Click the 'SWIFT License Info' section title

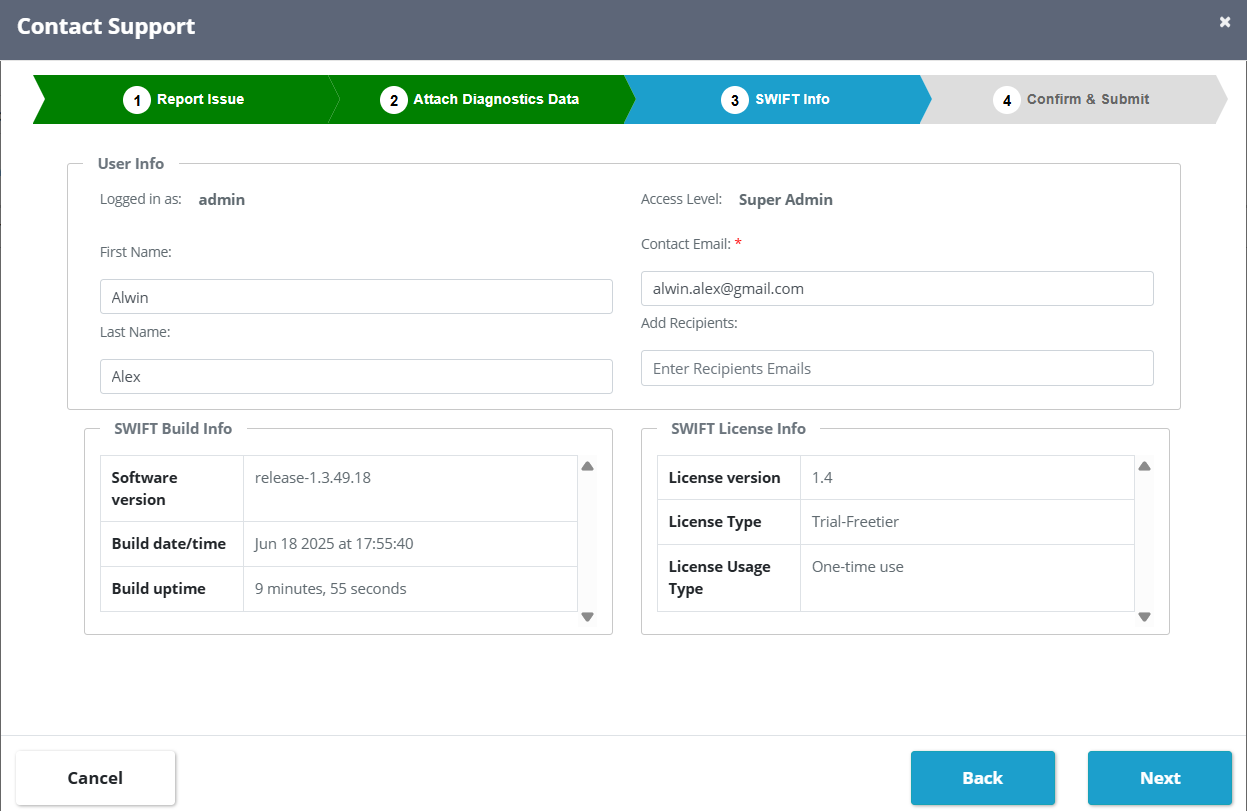coord(738,428)
